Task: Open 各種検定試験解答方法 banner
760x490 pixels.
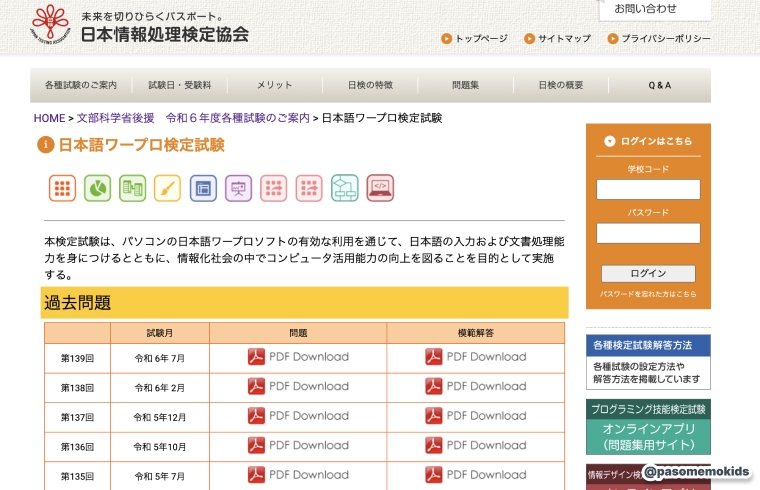Action: [x=648, y=362]
